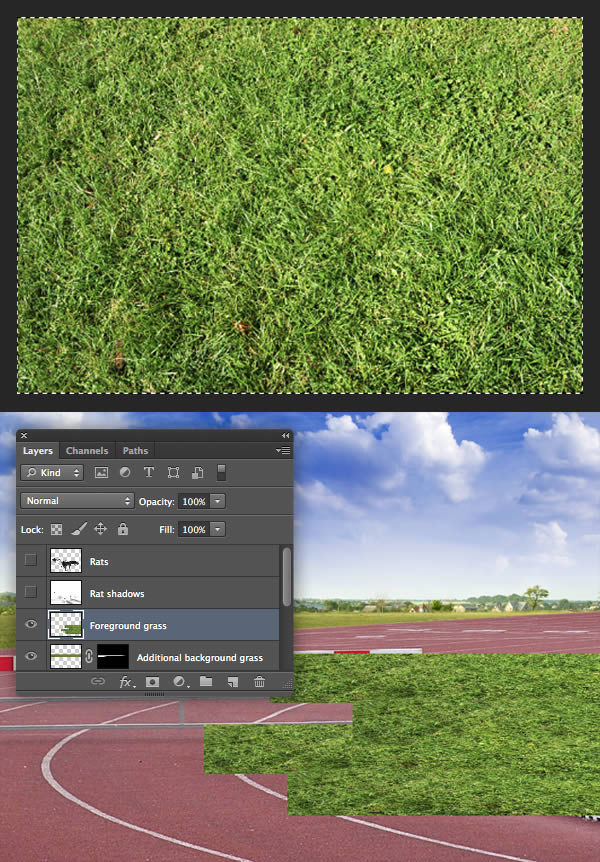The image size is (600, 862).
Task: Show the Rats layer
Action: pos(31,560)
